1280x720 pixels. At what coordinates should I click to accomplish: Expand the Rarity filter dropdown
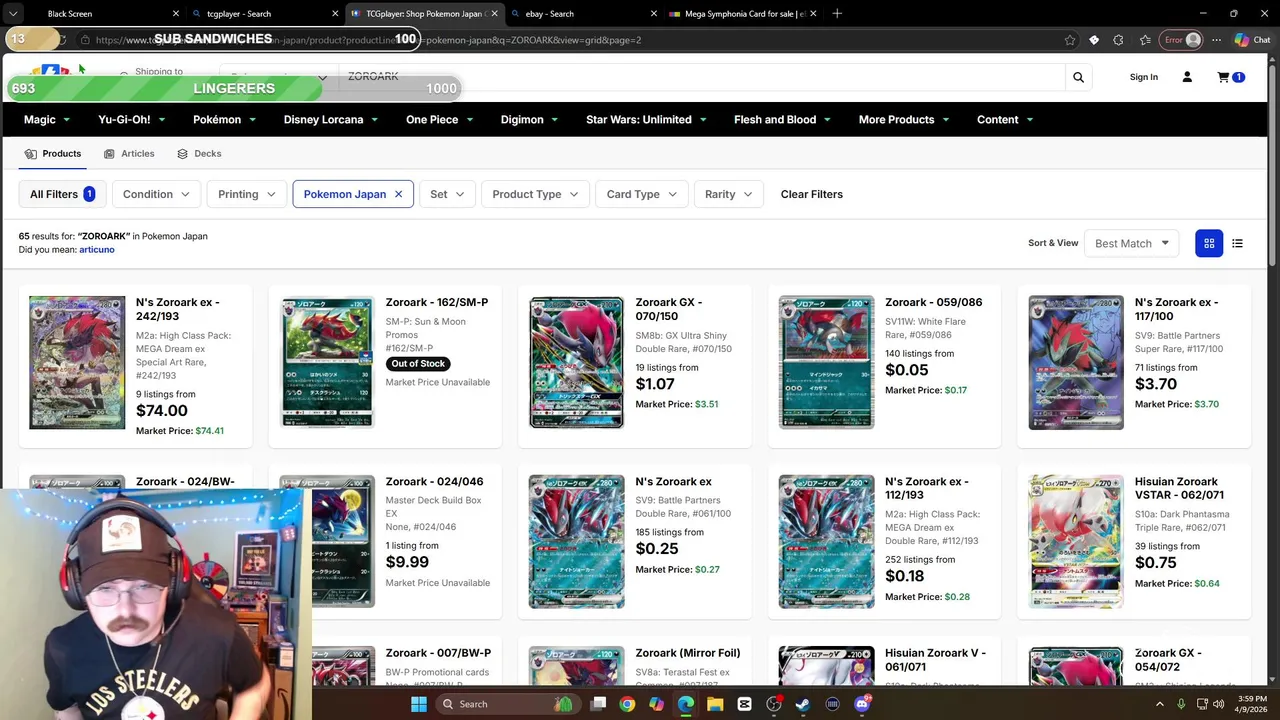[728, 194]
